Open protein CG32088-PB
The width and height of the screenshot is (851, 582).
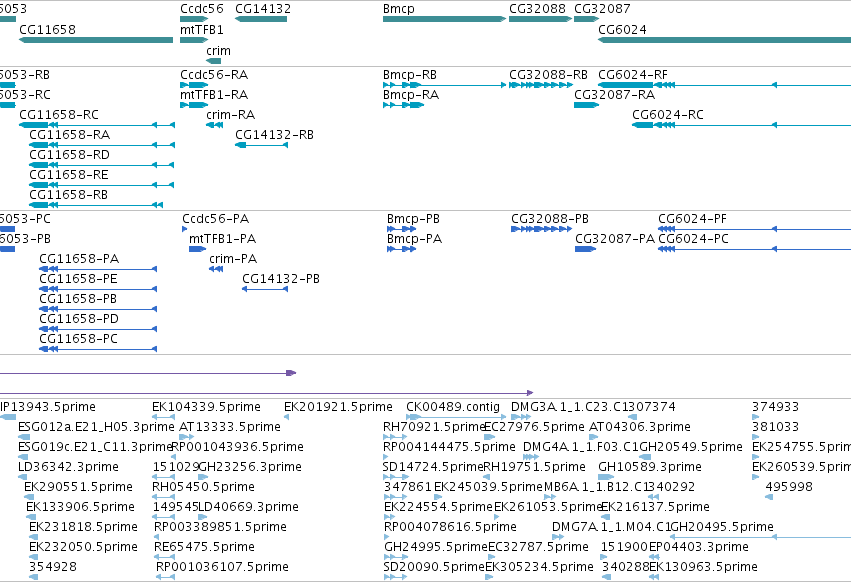(542, 229)
